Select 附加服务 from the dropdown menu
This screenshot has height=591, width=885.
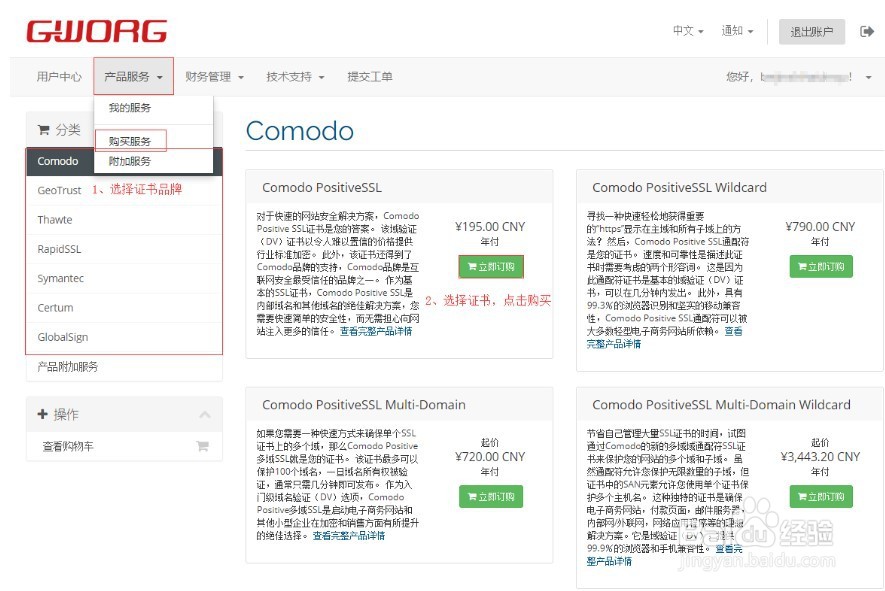point(130,161)
